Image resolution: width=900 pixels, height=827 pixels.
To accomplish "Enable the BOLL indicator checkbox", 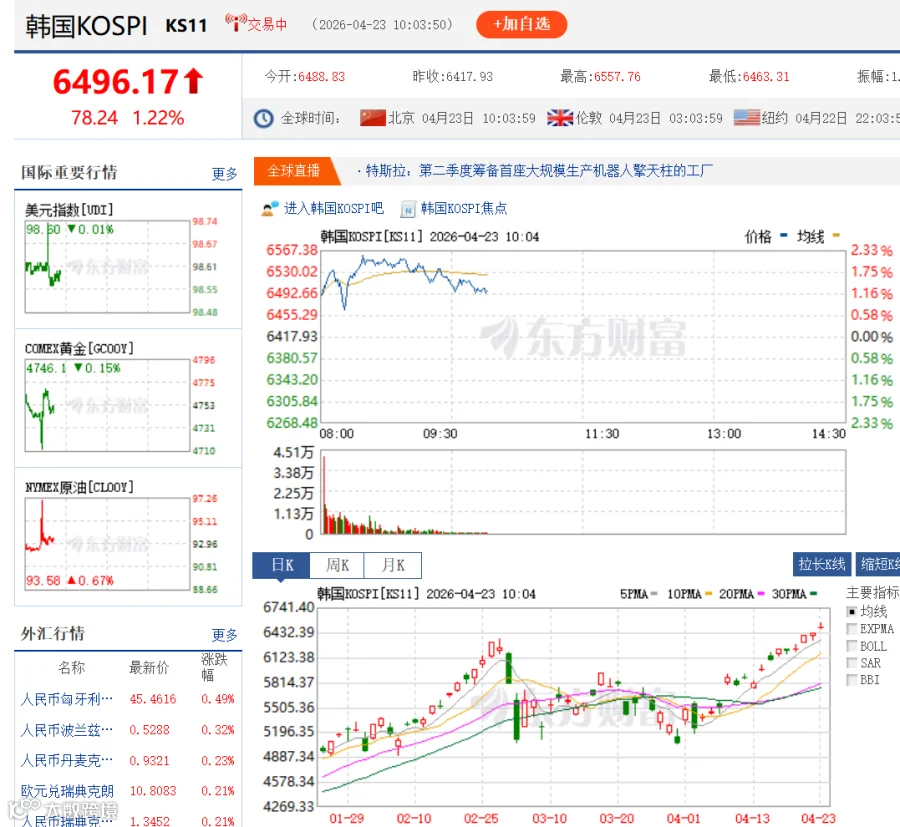I will tap(852, 646).
